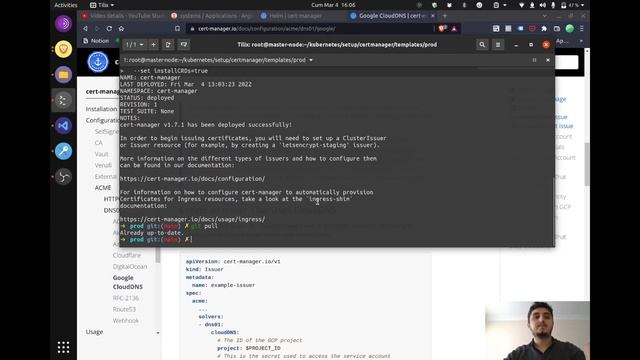This screenshot has width=640, height=360.
Task: Click cert-manager.io/docs/configuration URL in terminal
Action: [x=192, y=179]
